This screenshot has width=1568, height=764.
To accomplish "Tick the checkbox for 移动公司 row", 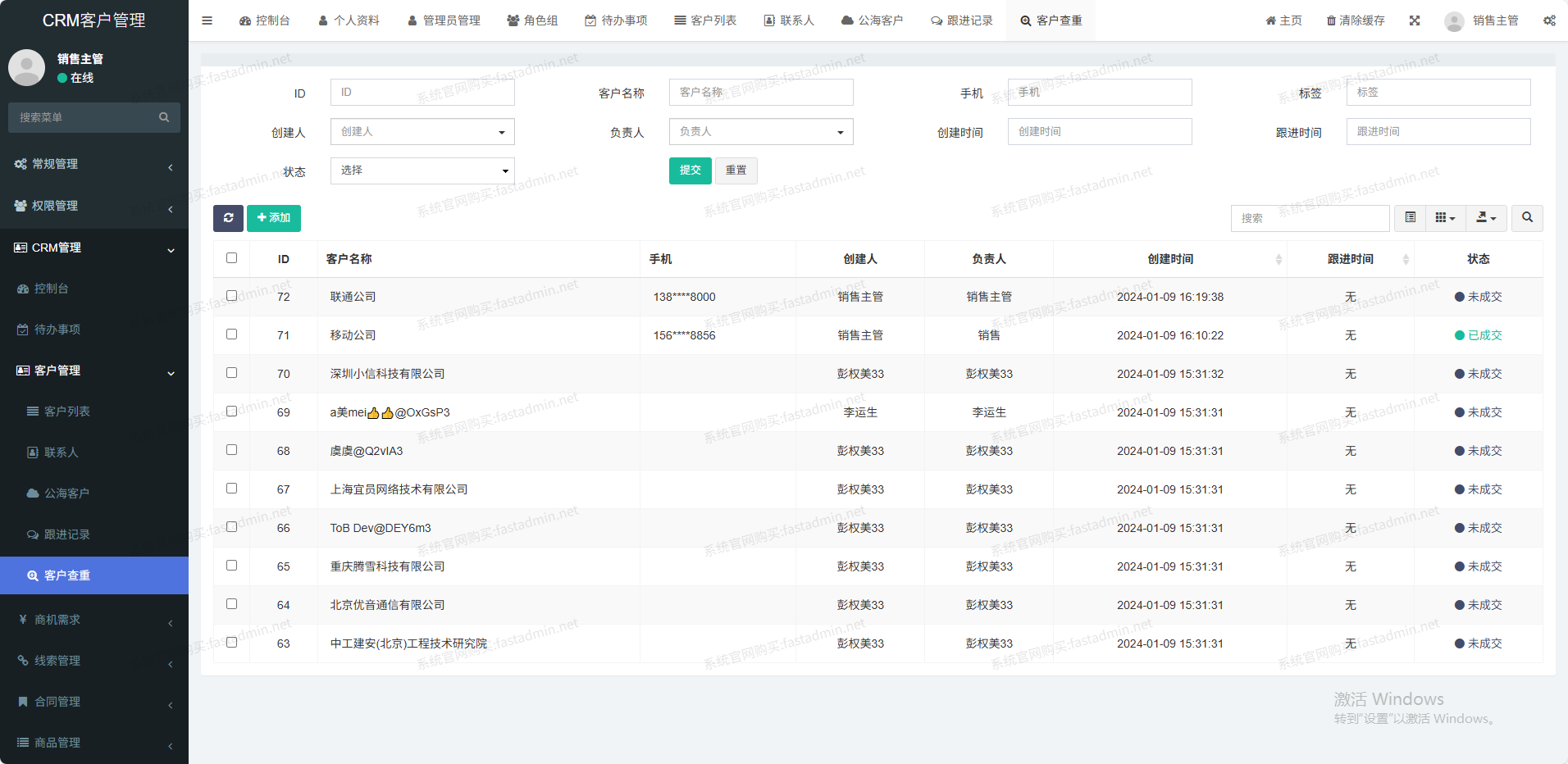I will click(232, 334).
